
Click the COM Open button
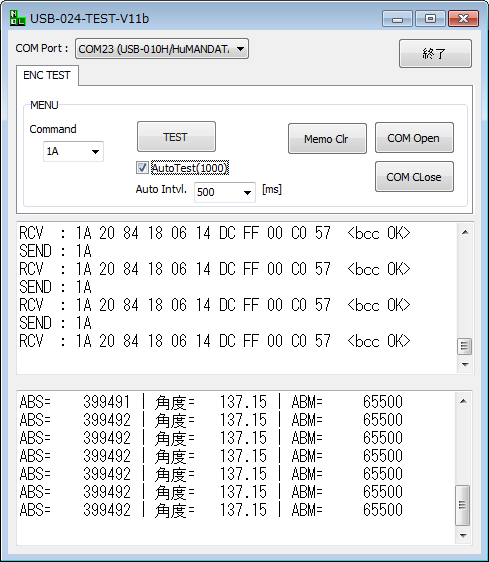click(414, 138)
